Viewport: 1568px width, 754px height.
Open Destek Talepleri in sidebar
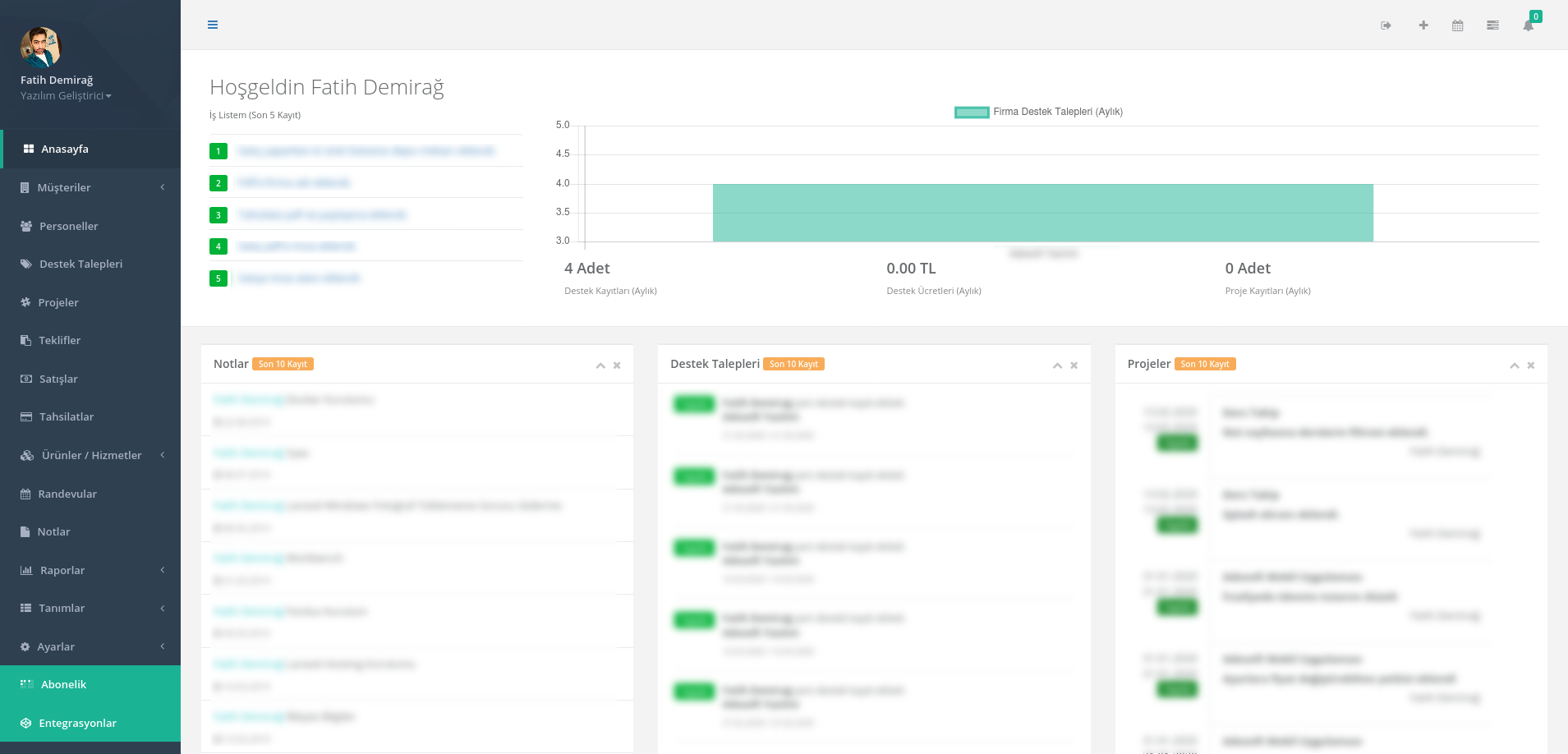[x=90, y=264]
